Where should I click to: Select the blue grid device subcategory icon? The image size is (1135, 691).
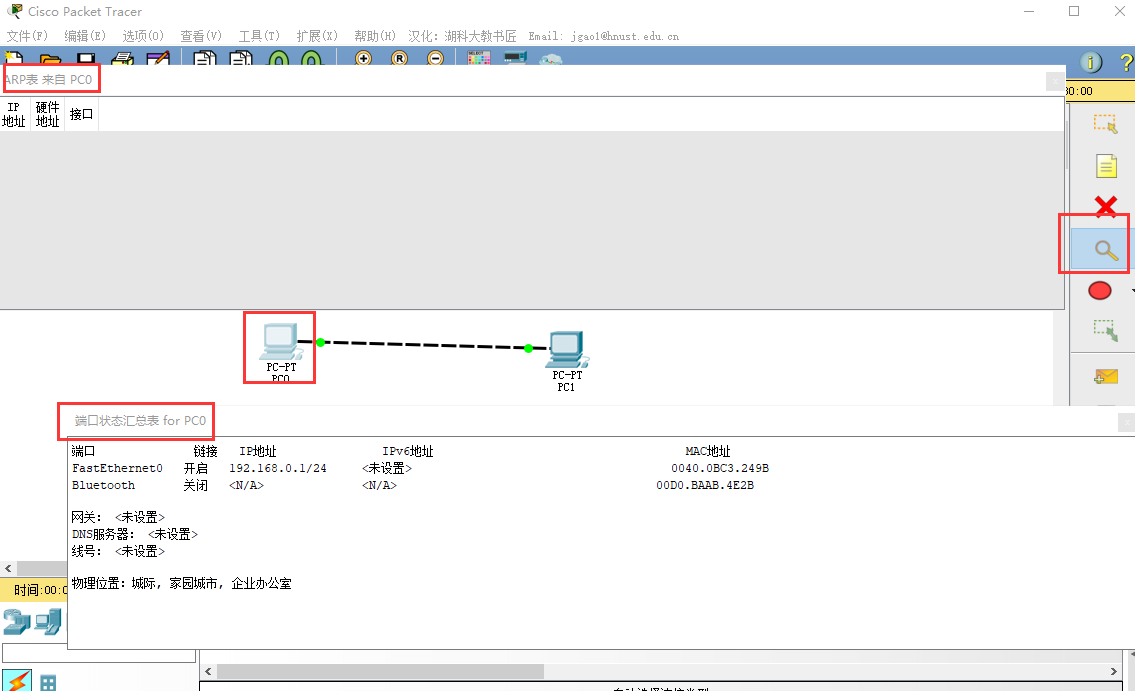coord(48,682)
